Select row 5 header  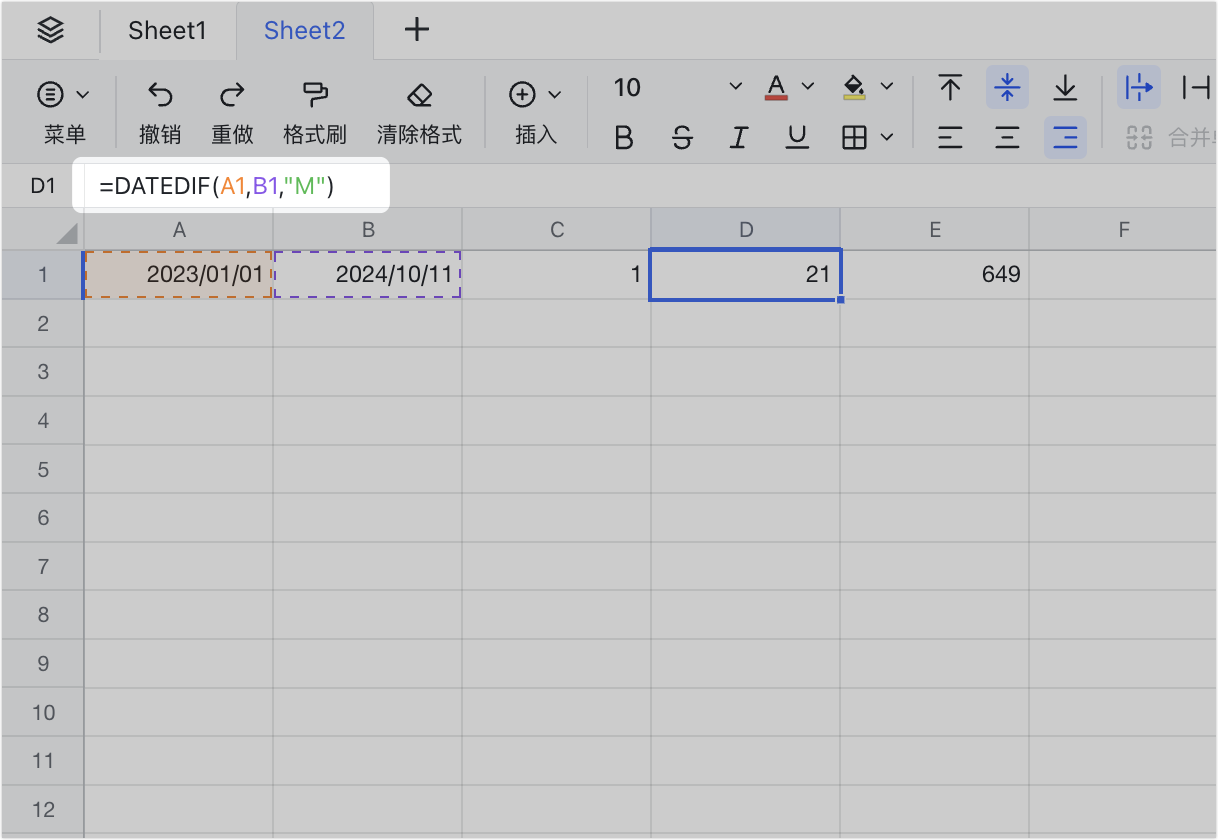43,469
